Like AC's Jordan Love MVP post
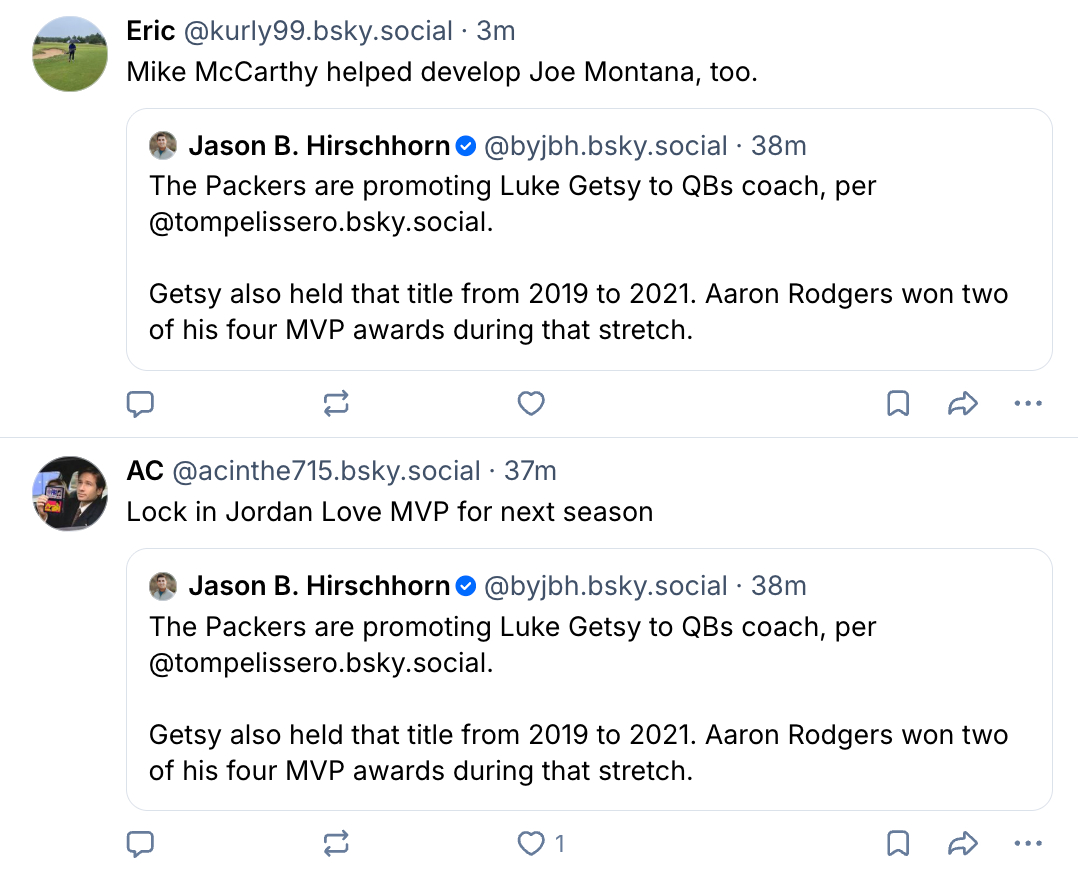 (x=531, y=844)
